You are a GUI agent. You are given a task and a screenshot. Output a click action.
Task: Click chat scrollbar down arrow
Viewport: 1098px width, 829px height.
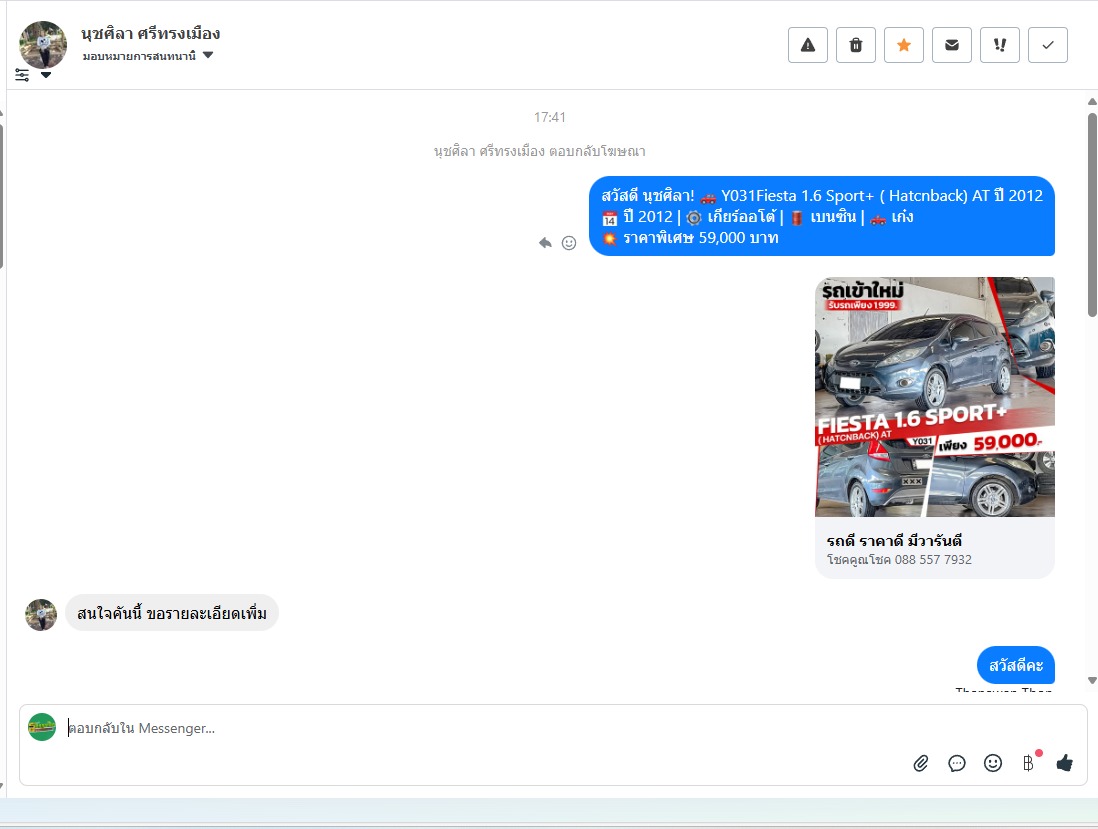(x=1092, y=680)
